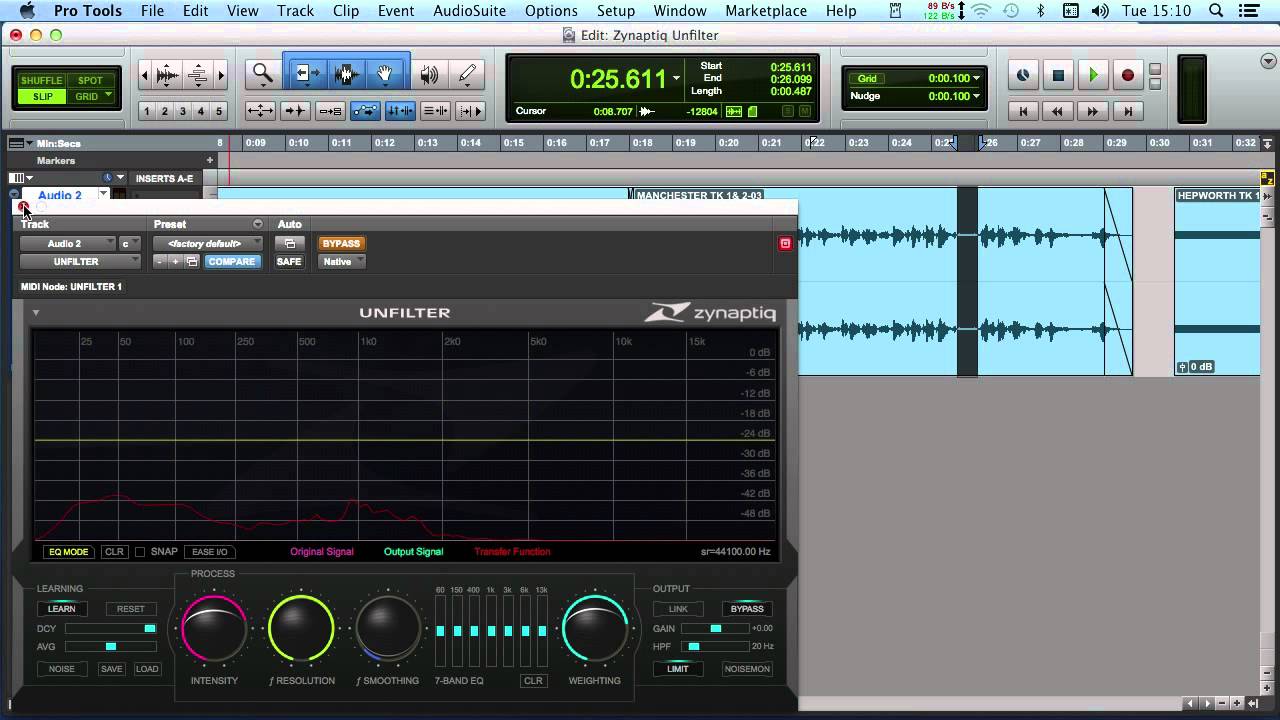Viewport: 1280px width, 720px height.
Task: Click horizontal zoom in arrow
Action: pyautogui.click(x=221, y=74)
